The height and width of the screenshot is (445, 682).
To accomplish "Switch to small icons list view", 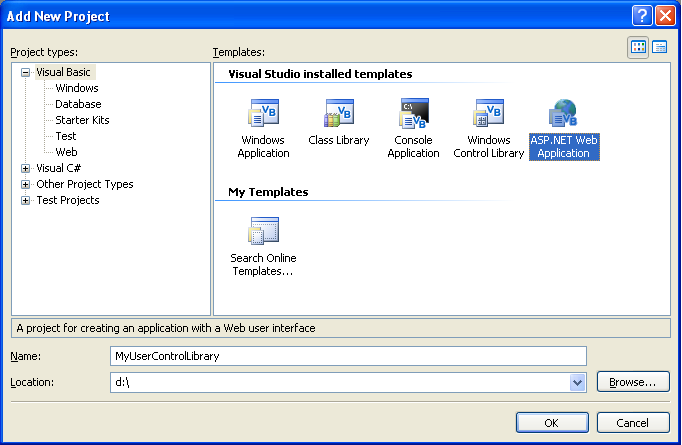I will tap(660, 47).
